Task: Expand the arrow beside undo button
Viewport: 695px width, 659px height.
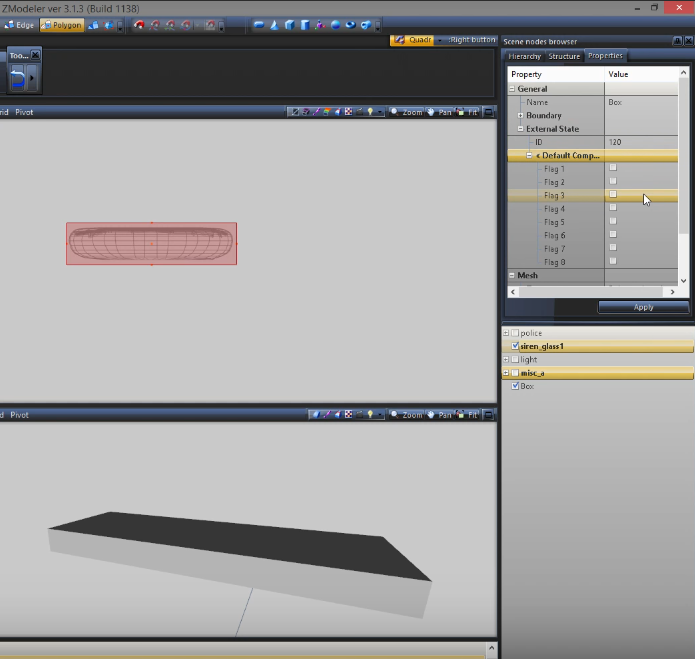Action: (32, 78)
